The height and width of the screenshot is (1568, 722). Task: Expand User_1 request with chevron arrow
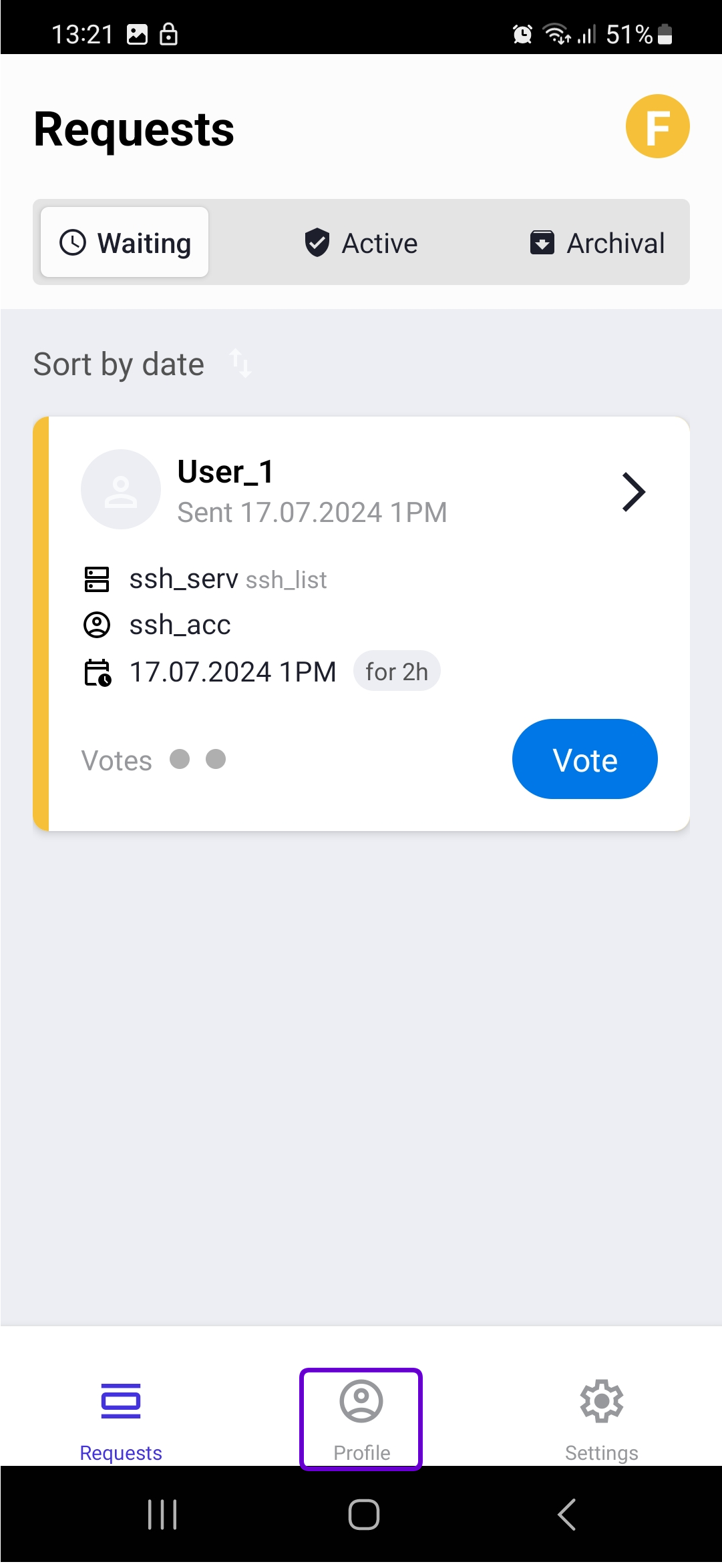click(x=633, y=492)
